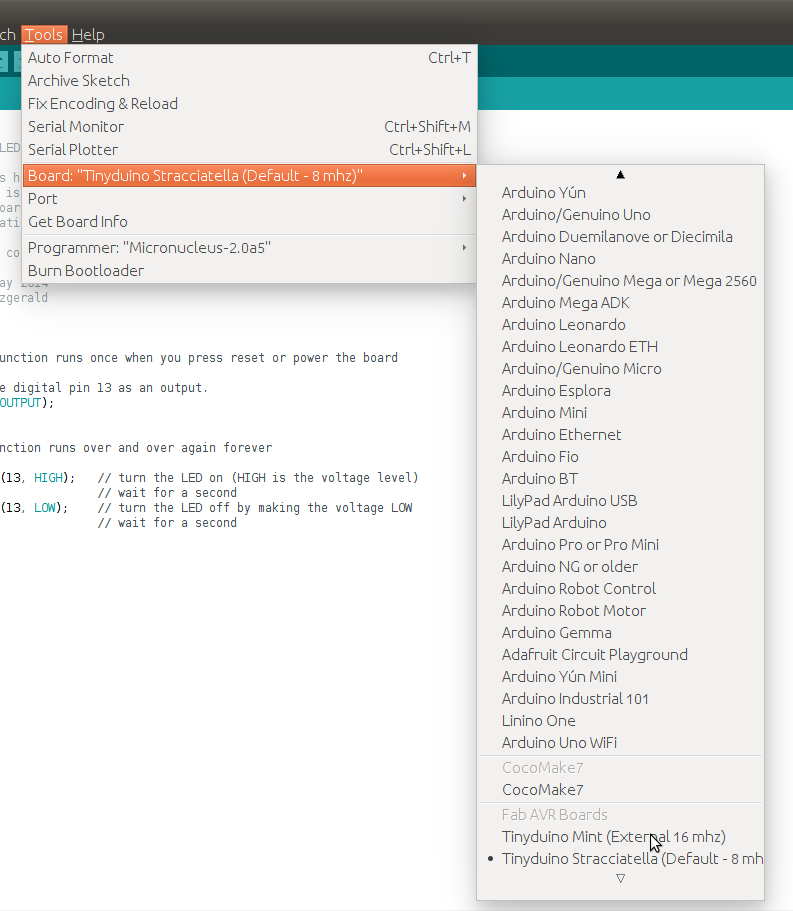Select Arduino Uno WiFi
The image size is (793, 911).
[x=620, y=743]
